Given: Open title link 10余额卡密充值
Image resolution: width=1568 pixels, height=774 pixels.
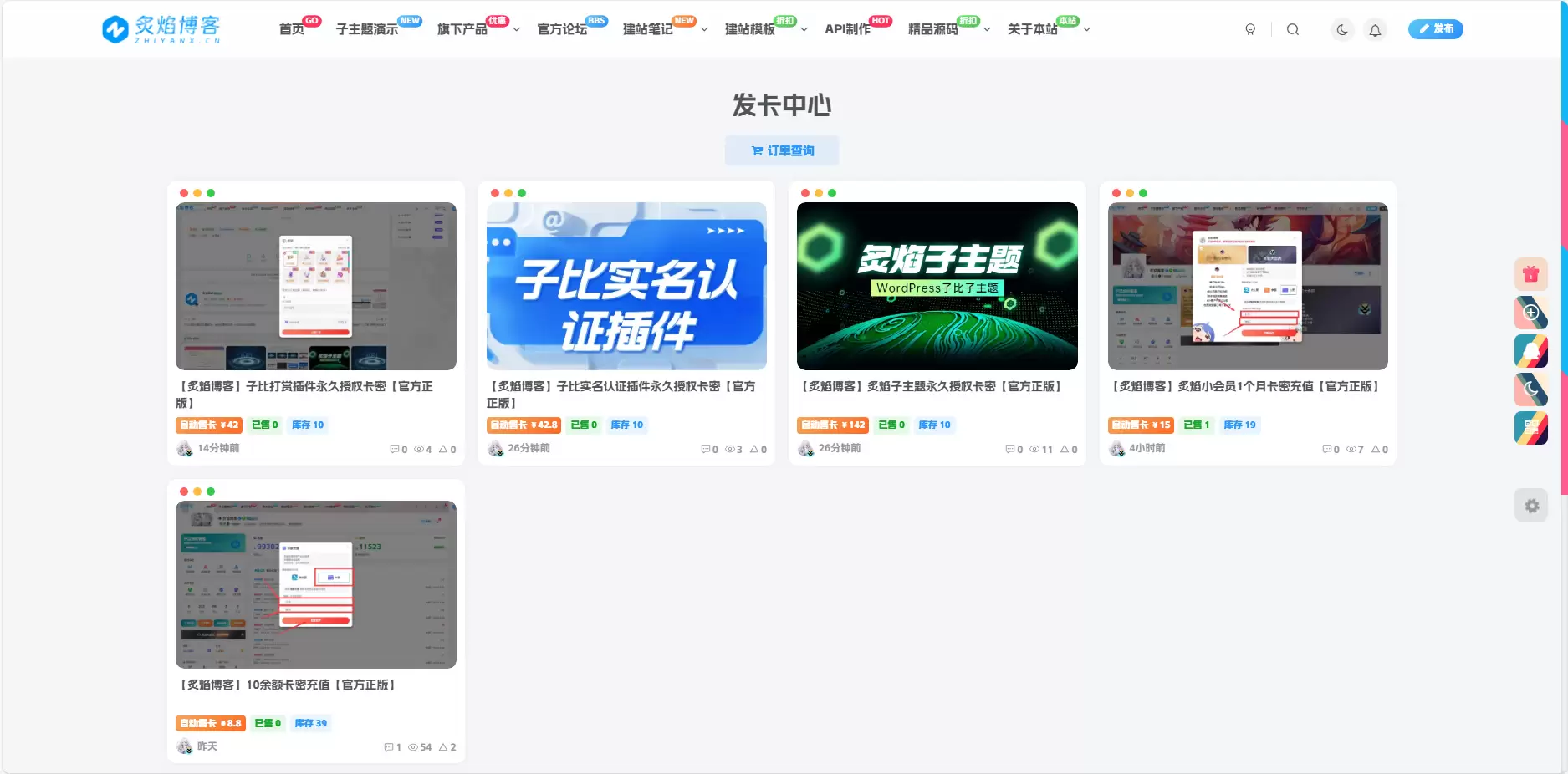Looking at the screenshot, I should (x=289, y=685).
